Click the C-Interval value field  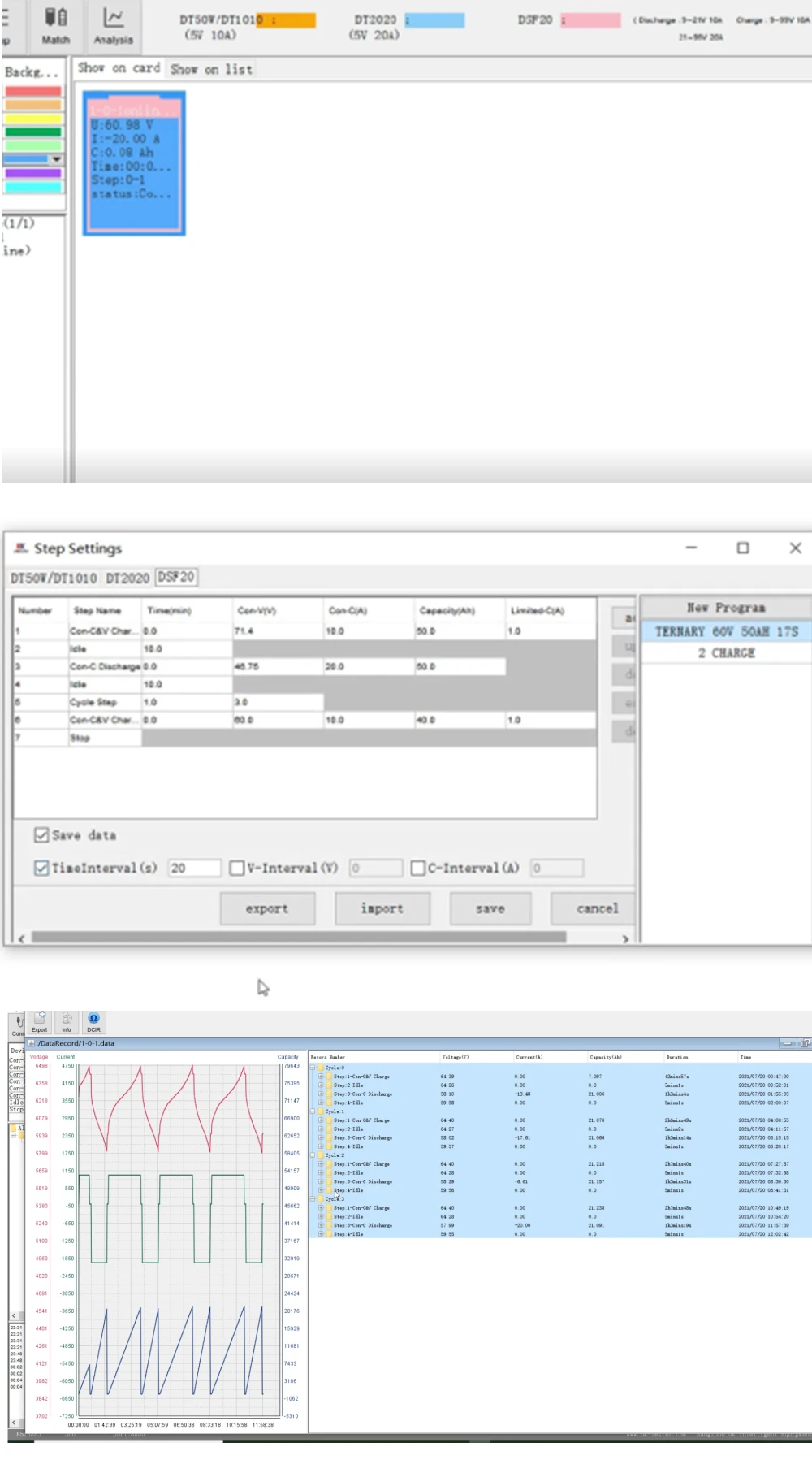557,868
